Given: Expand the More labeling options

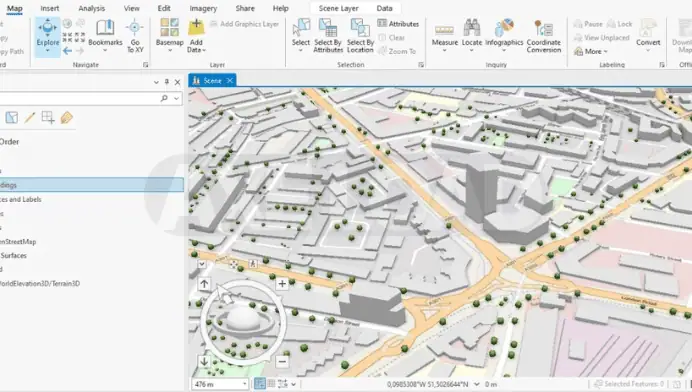Looking at the screenshot, I should [x=590, y=51].
